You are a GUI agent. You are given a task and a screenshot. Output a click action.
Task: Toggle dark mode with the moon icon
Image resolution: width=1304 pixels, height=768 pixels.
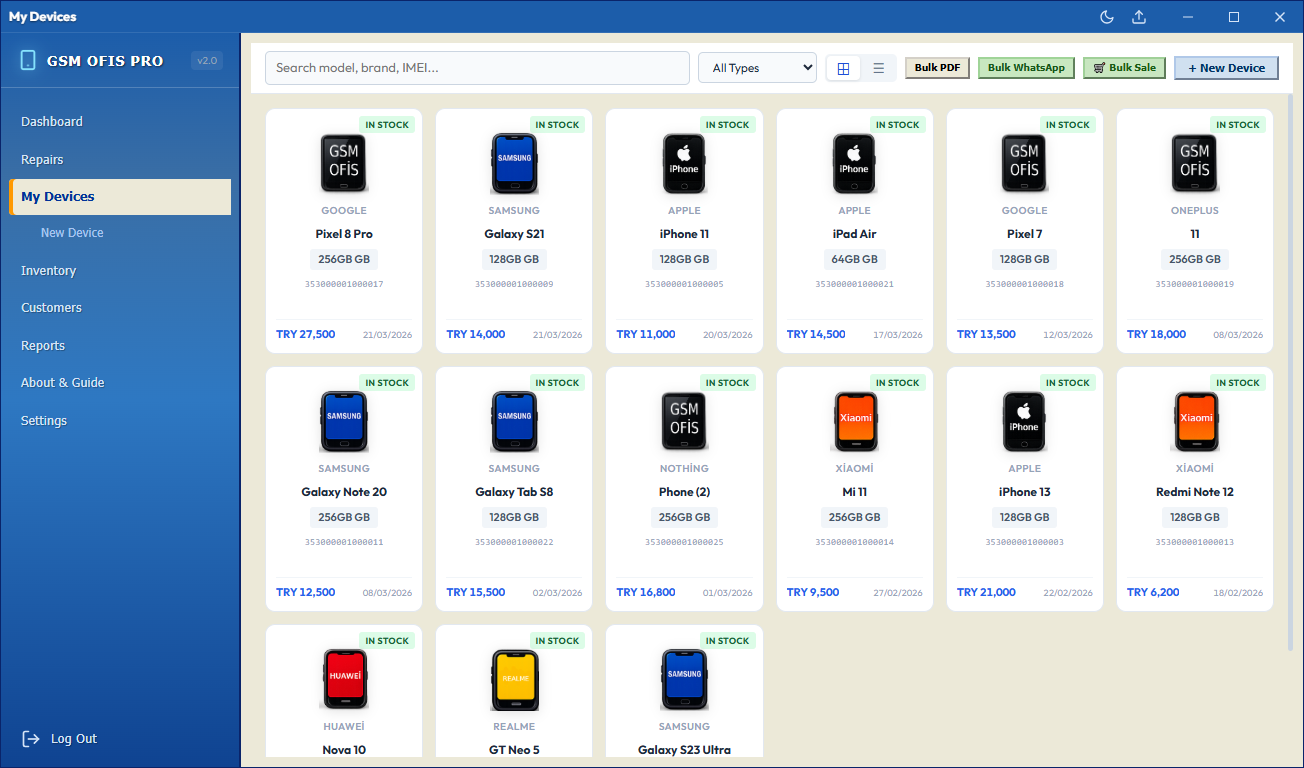[1107, 17]
